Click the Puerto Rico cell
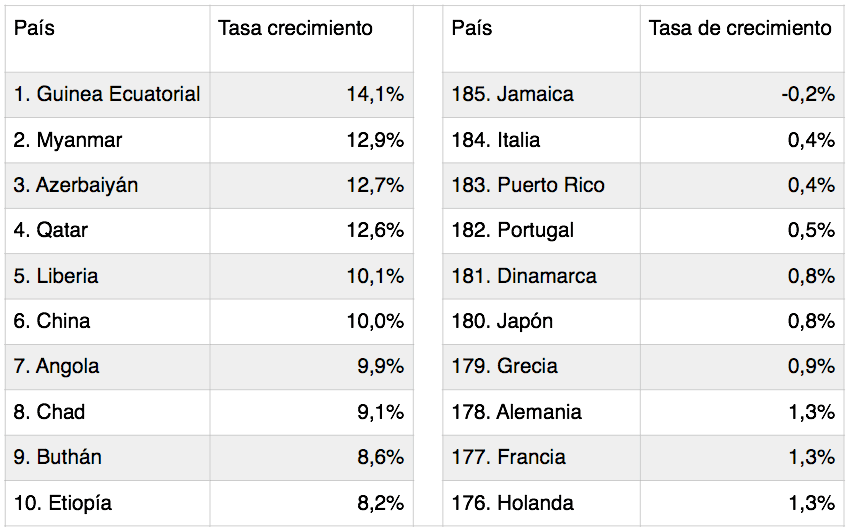The image size is (851, 532). click(541, 186)
